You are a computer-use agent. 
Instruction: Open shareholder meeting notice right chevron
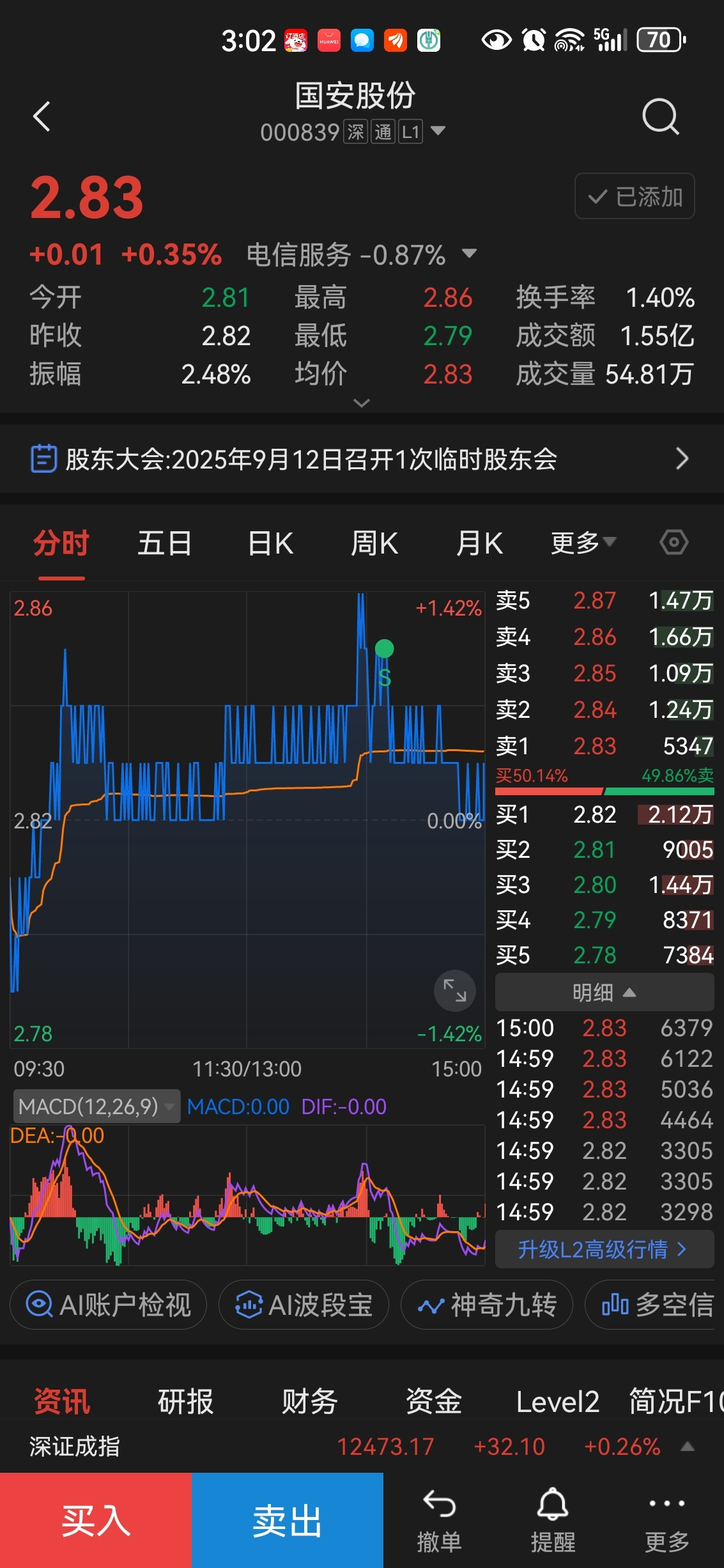tap(682, 459)
